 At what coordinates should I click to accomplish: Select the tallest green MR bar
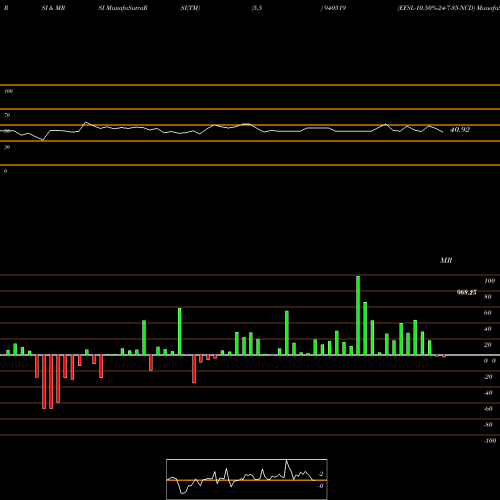(358, 315)
